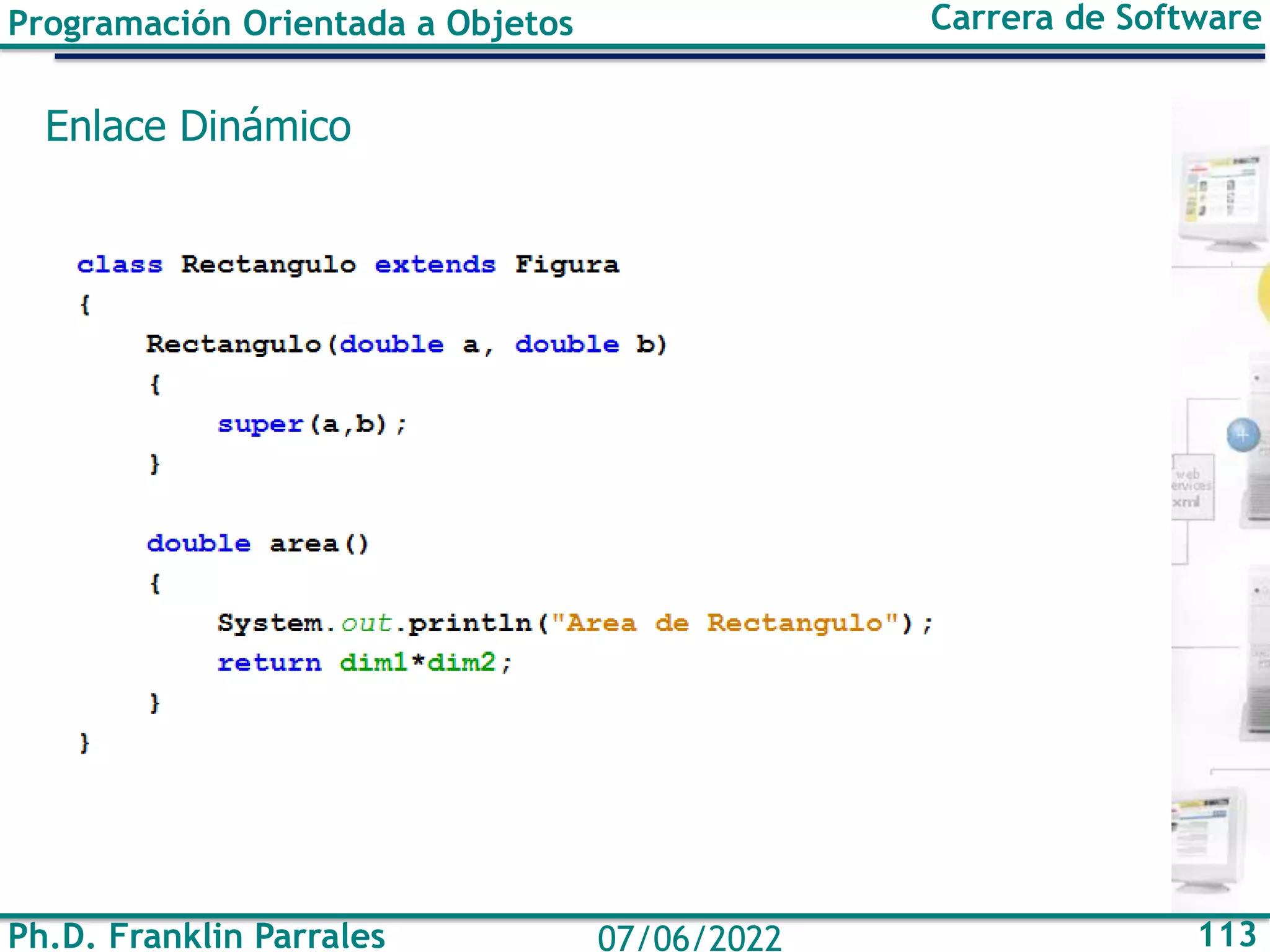This screenshot has width=1270, height=952.
Task: Click the 'Carrera de Software' header text
Action: pos(1096,18)
